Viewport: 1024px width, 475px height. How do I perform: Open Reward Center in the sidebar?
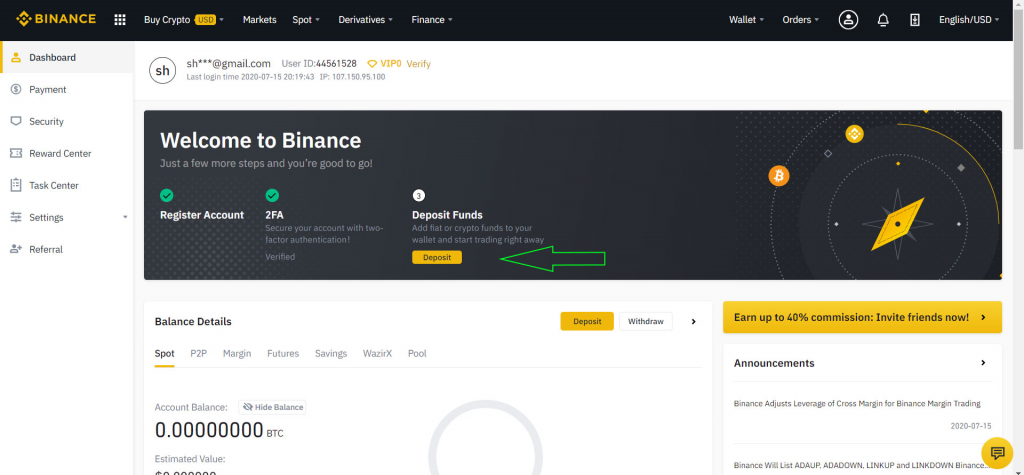point(67,154)
